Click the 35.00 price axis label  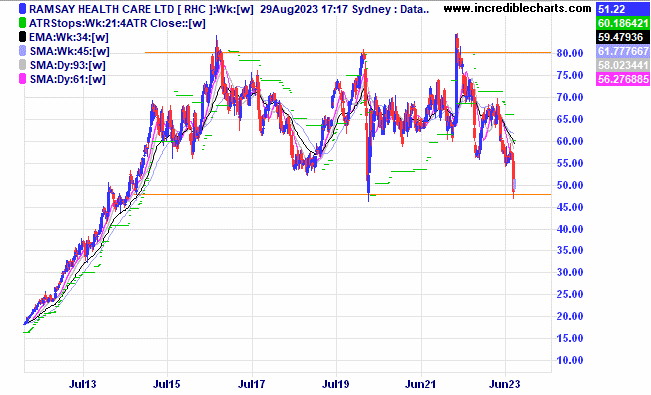570,250
